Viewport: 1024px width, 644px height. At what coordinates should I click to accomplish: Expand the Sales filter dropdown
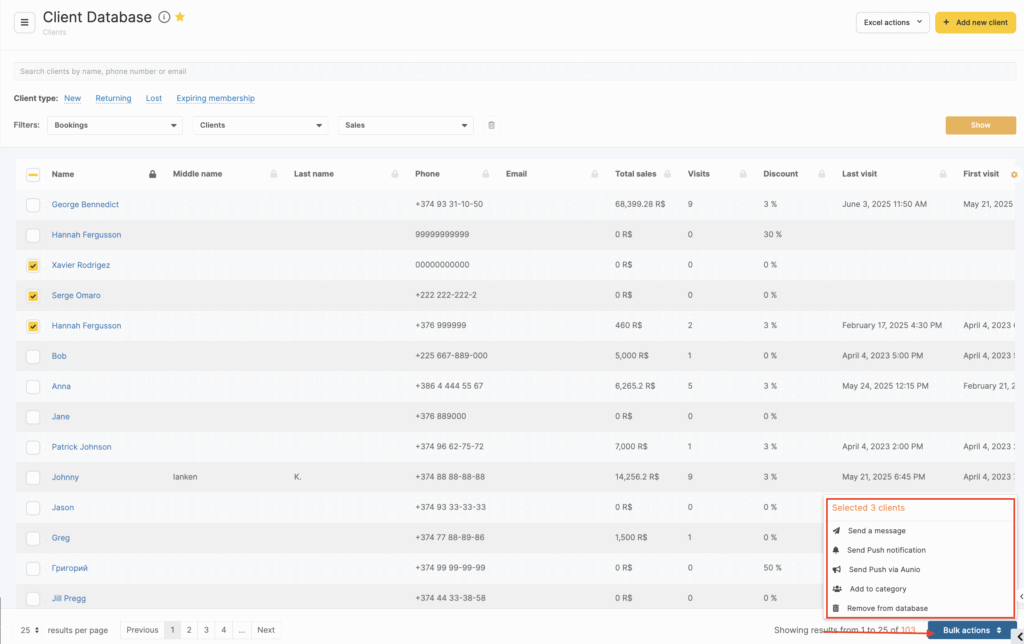click(x=406, y=125)
